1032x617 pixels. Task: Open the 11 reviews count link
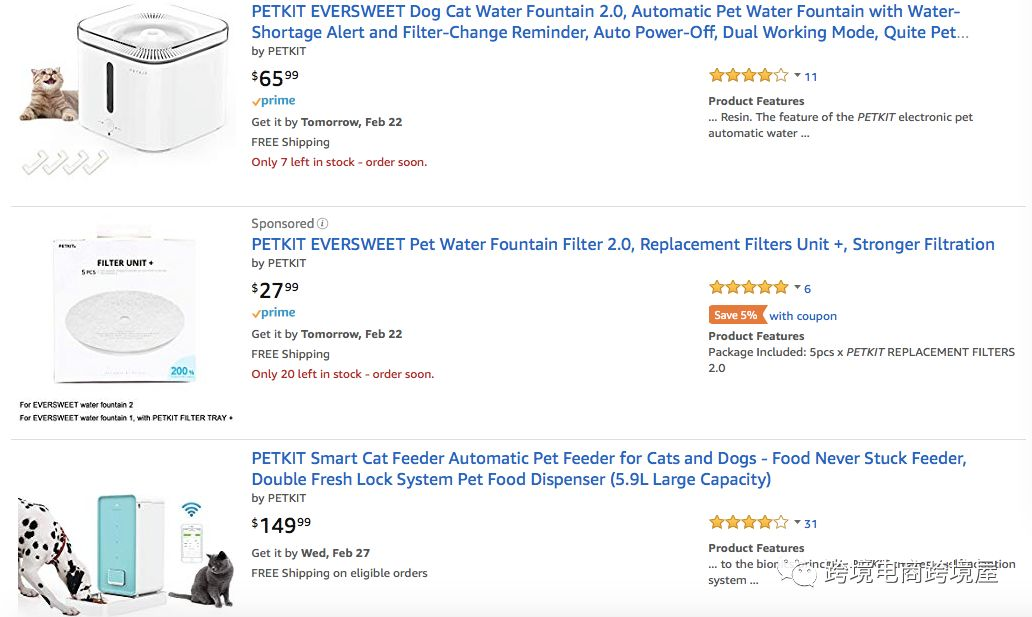pyautogui.click(x=811, y=77)
